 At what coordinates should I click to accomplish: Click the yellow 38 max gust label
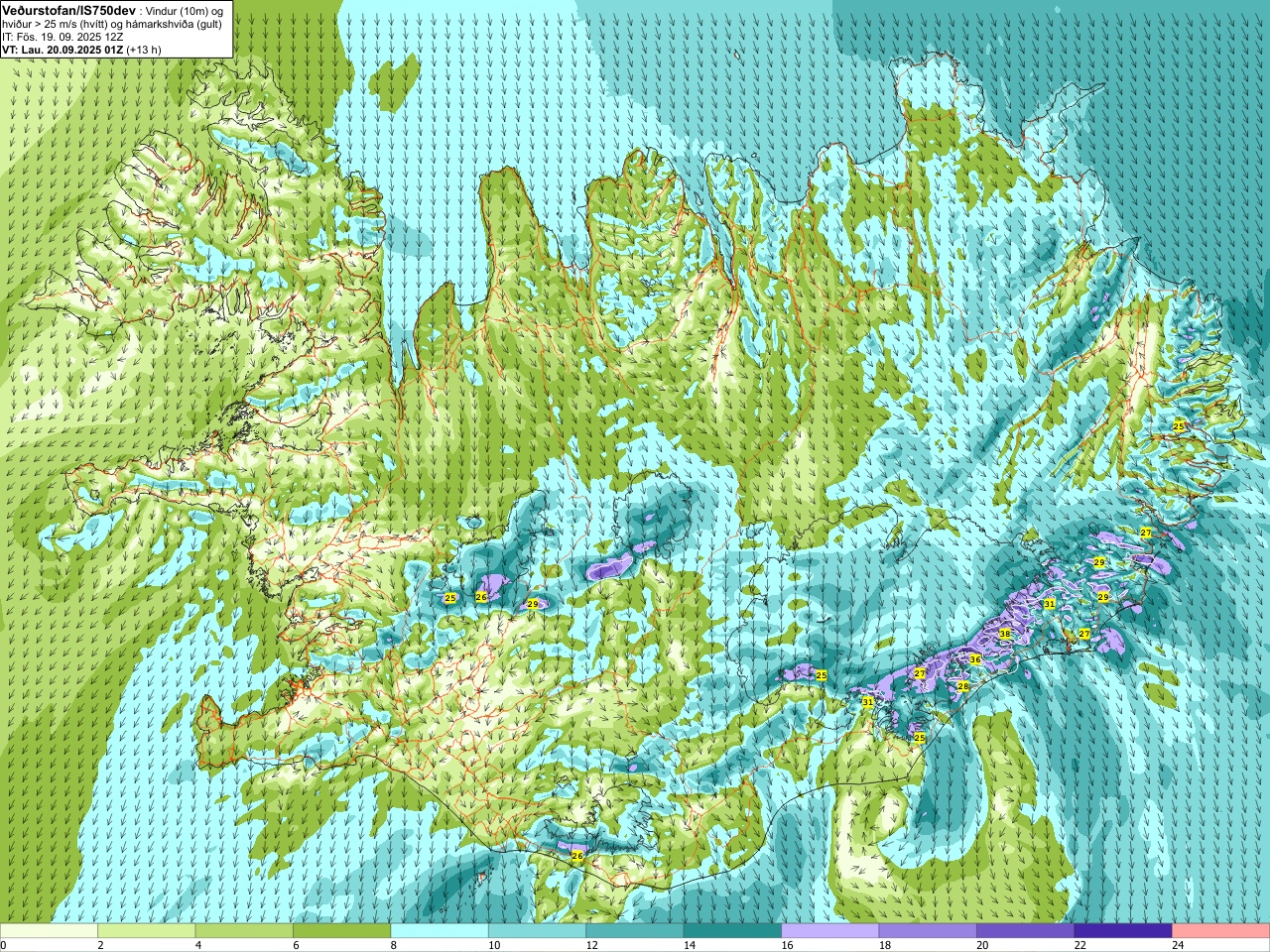click(1004, 634)
